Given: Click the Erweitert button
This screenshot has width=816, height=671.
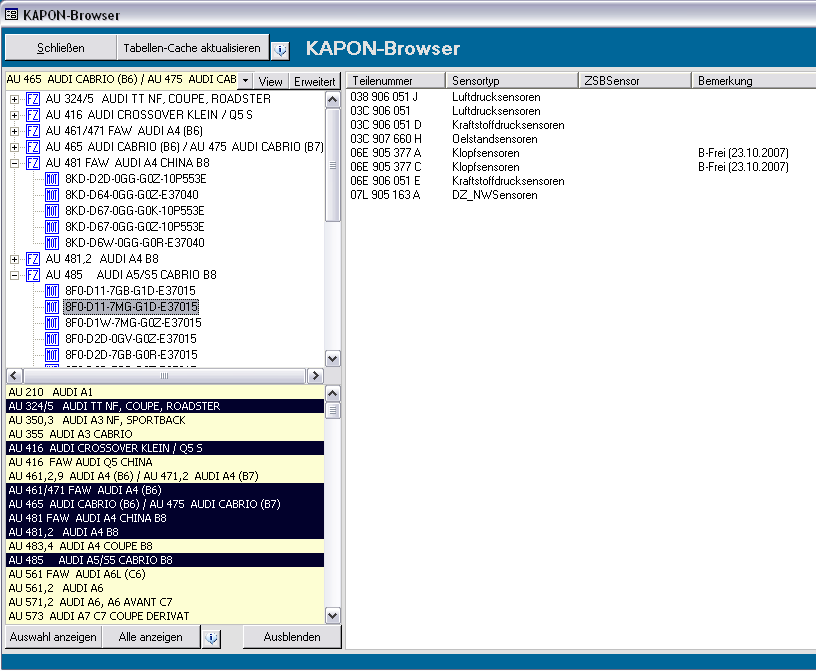Looking at the screenshot, I should [314, 81].
